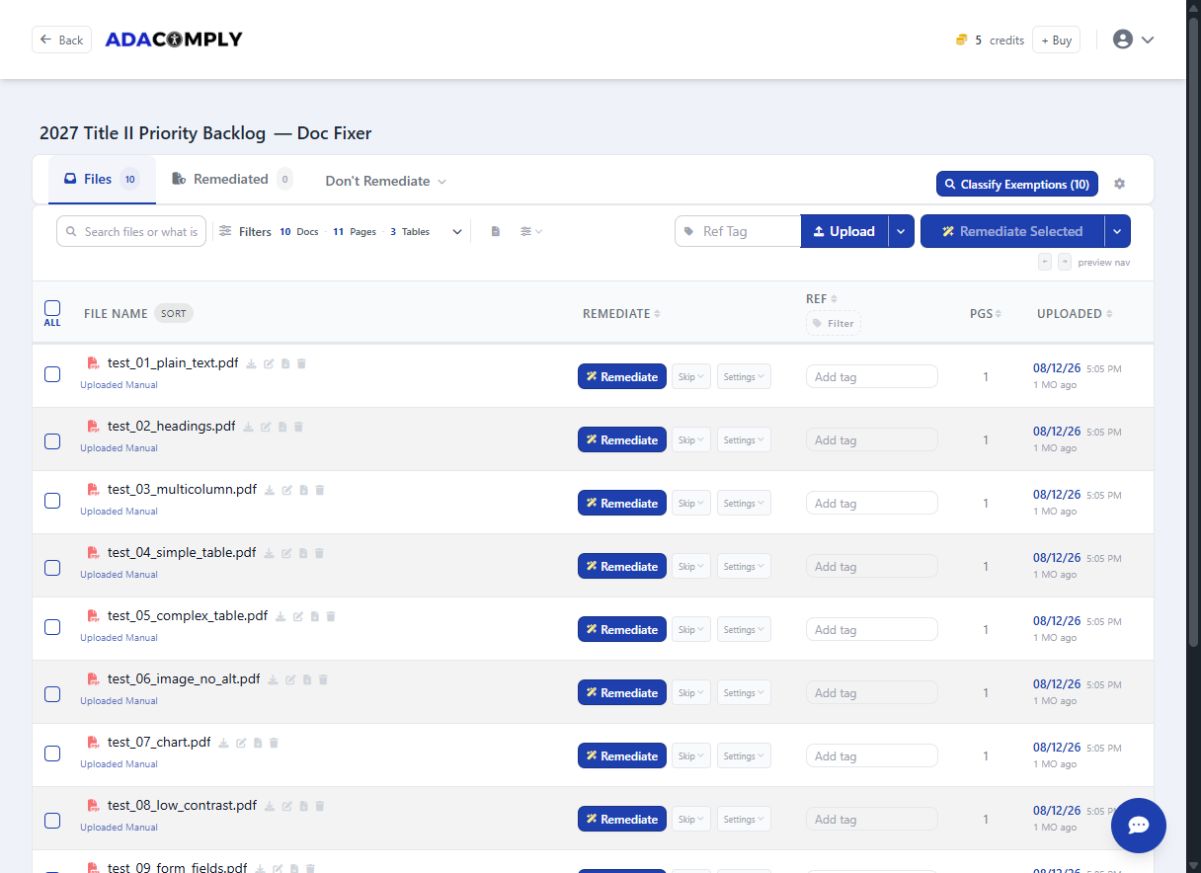Click the coins credits icon in the header
Image resolution: width=1201 pixels, height=873 pixels.
point(961,40)
